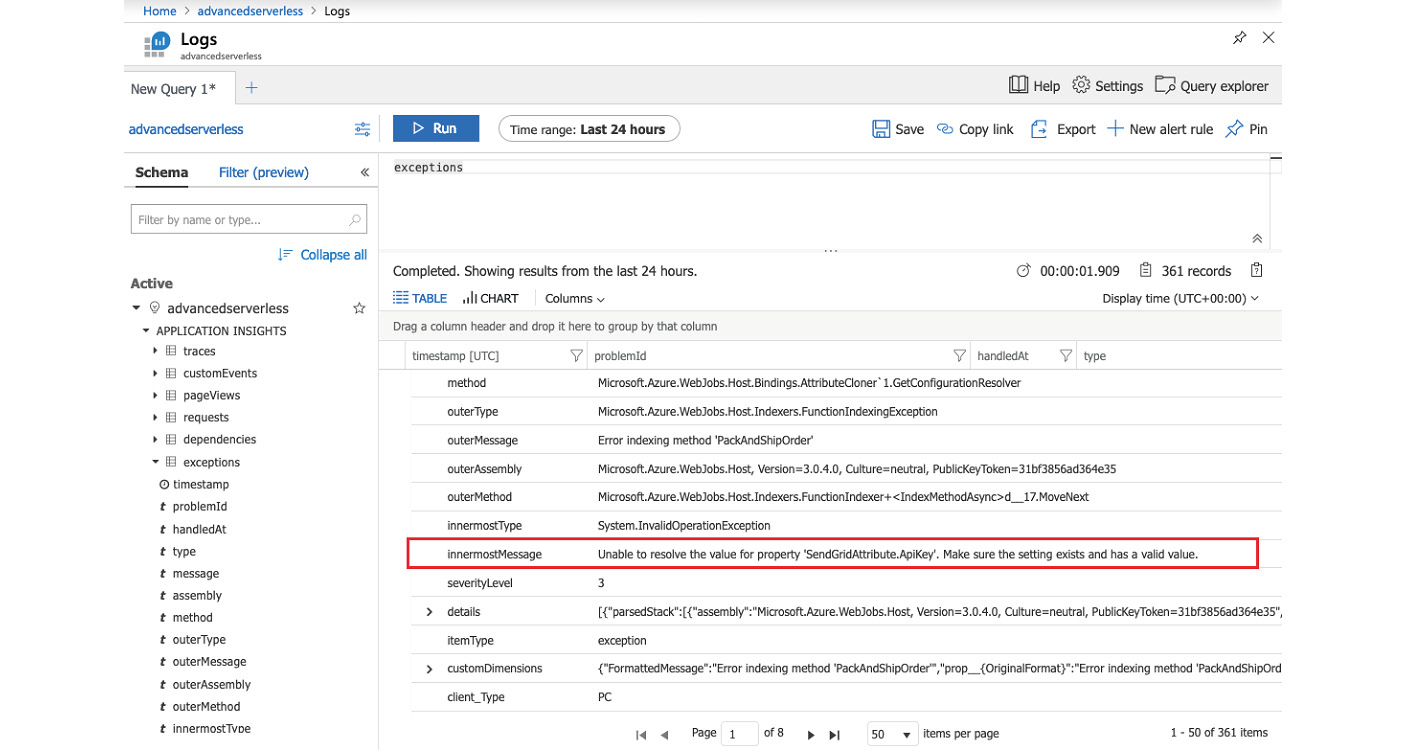Select the handledAt schema field
The image size is (1406, 750).
tap(199, 529)
